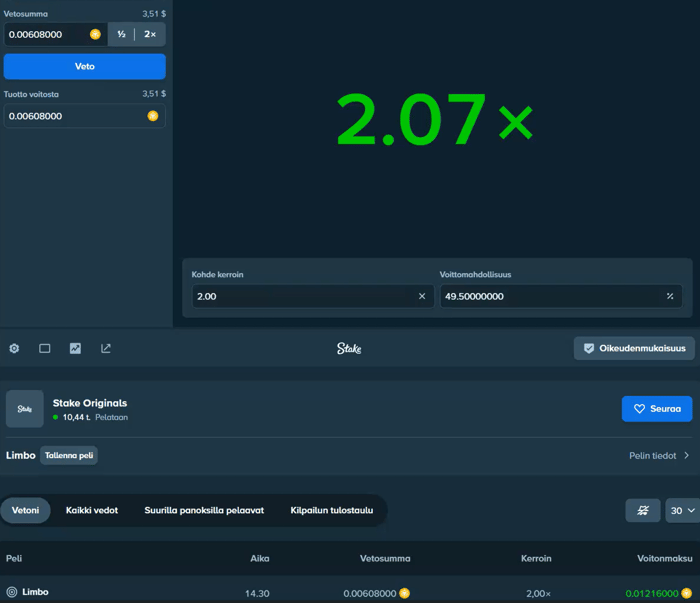This screenshot has height=603, width=700.
Task: Halve the bet with ½ button
Action: click(x=121, y=34)
